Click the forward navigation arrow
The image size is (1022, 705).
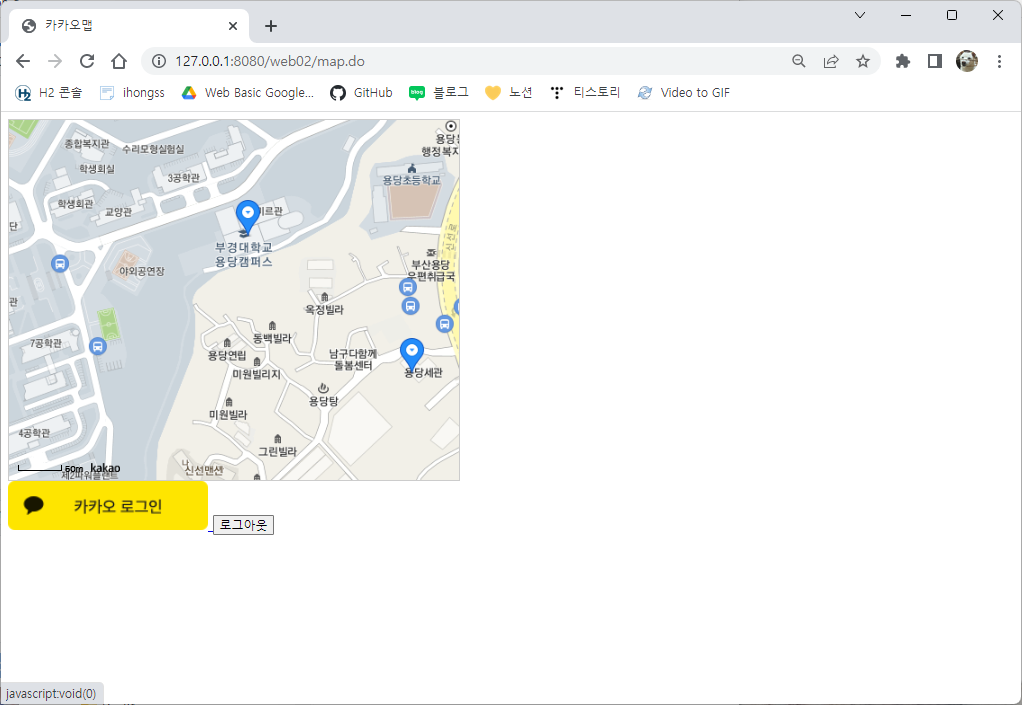click(x=55, y=61)
